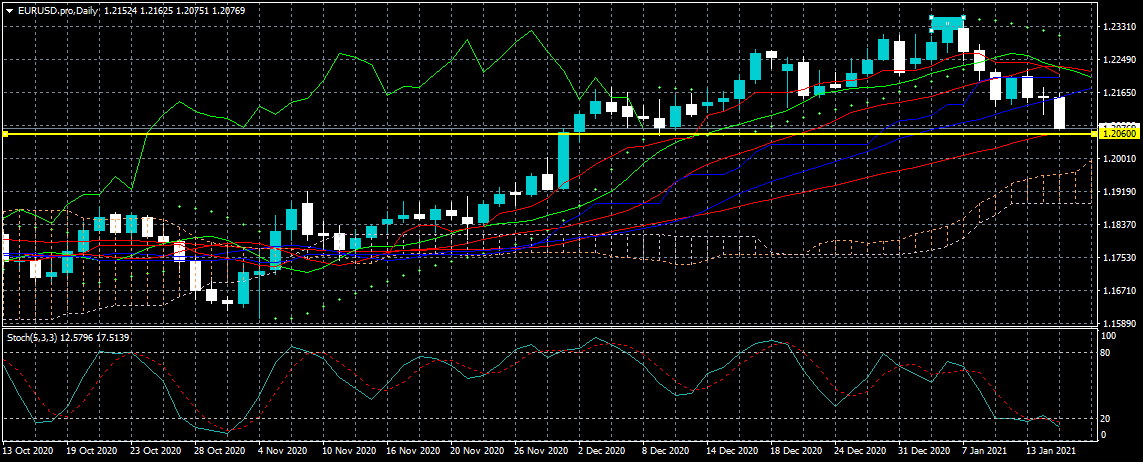Screen dimensions: 1143x462
Task: Click the 1.22490 price axis label
Action: coord(1116,60)
